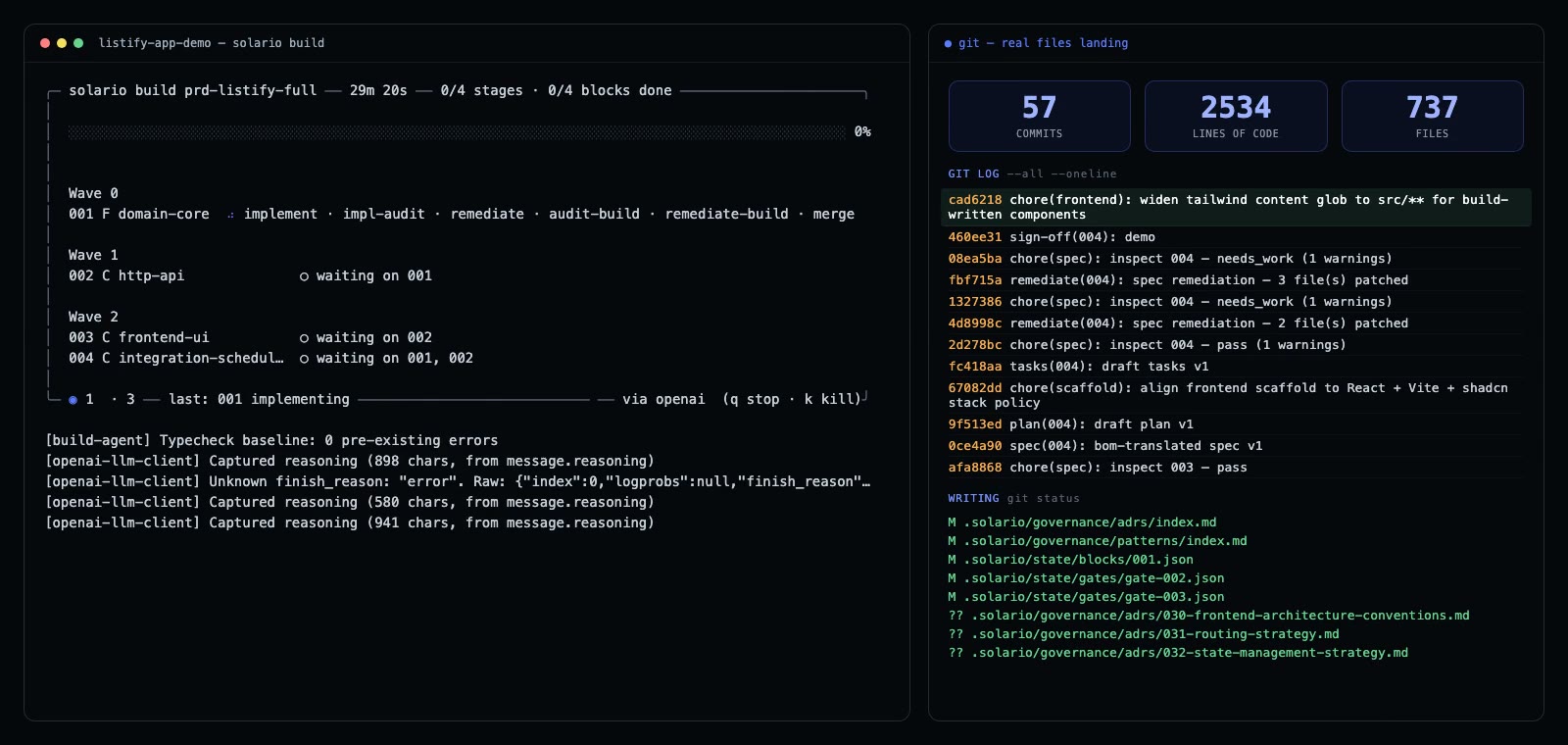The width and height of the screenshot is (1568, 745).
Task: Select commit 460ee31 sign-off(004): demo
Action: click(1236, 237)
